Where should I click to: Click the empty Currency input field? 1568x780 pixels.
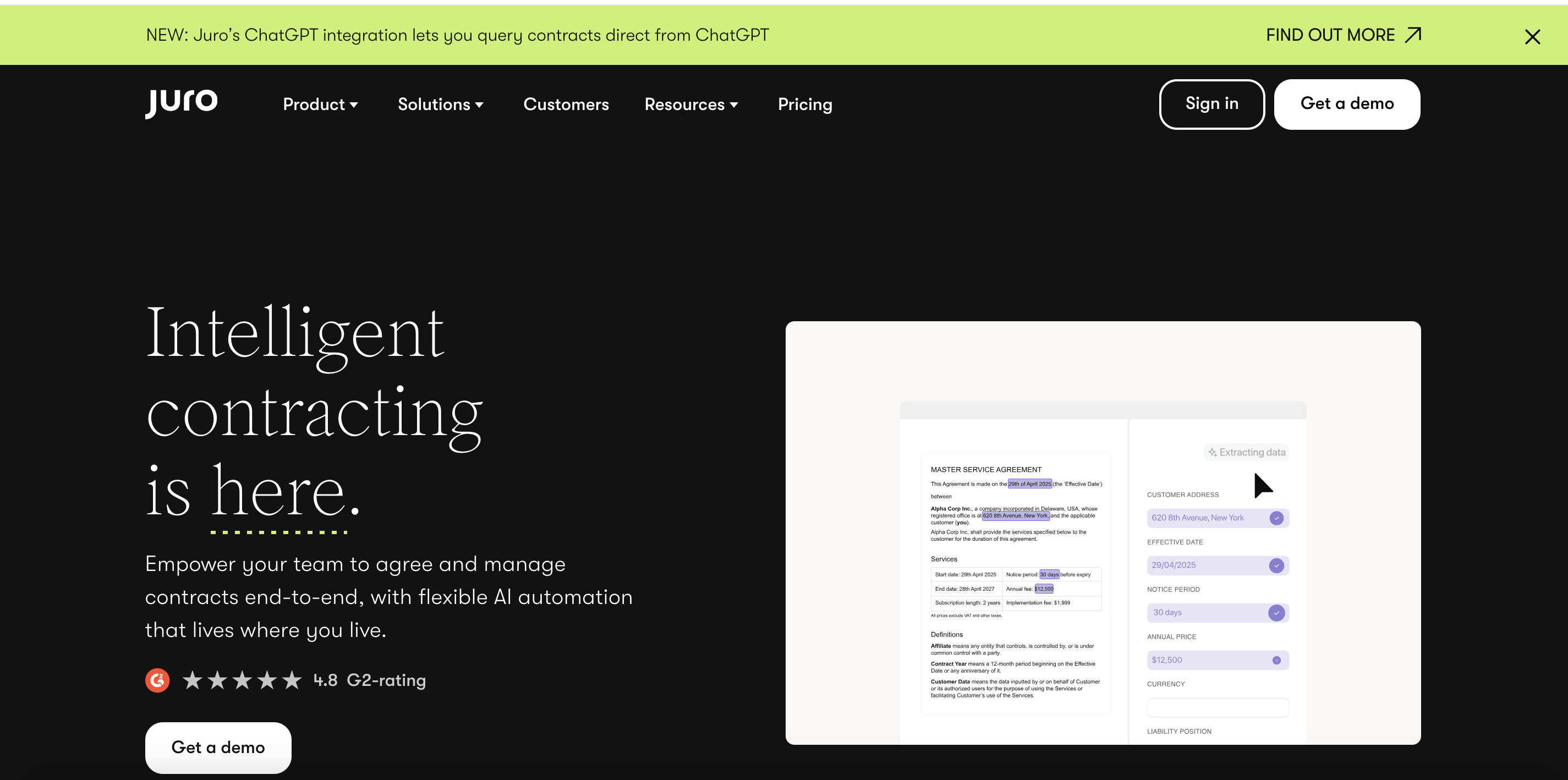coord(1218,707)
